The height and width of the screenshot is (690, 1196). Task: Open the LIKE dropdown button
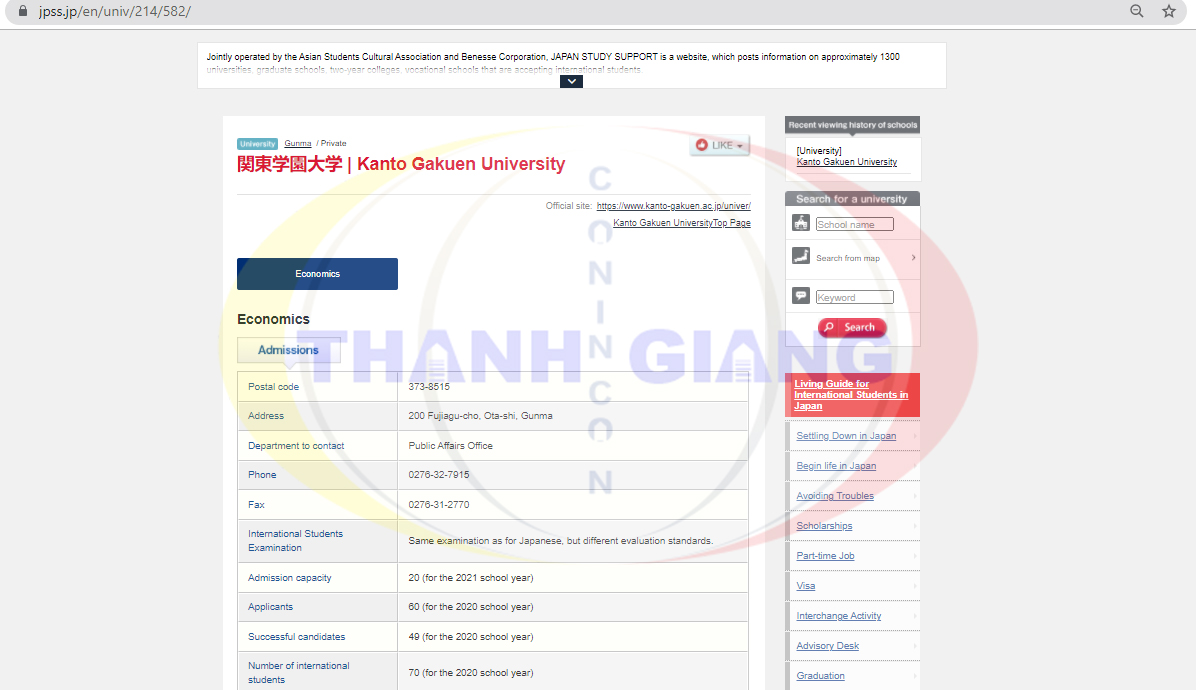[x=719, y=145]
